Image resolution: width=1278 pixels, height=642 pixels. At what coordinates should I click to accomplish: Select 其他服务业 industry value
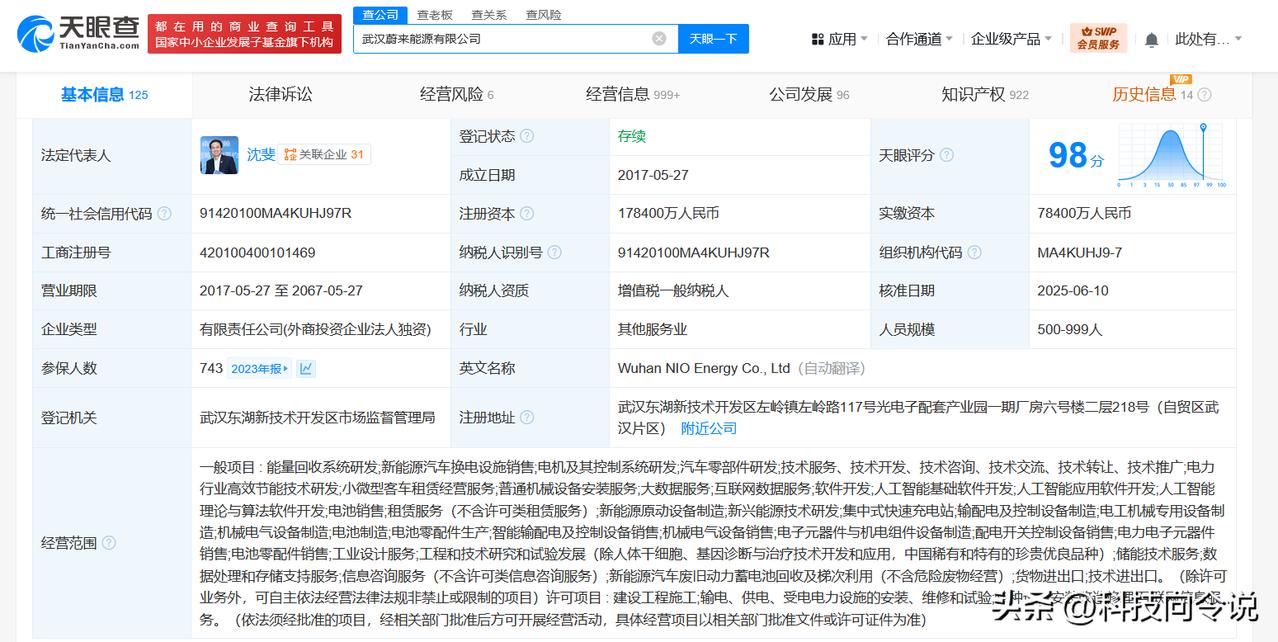652,329
